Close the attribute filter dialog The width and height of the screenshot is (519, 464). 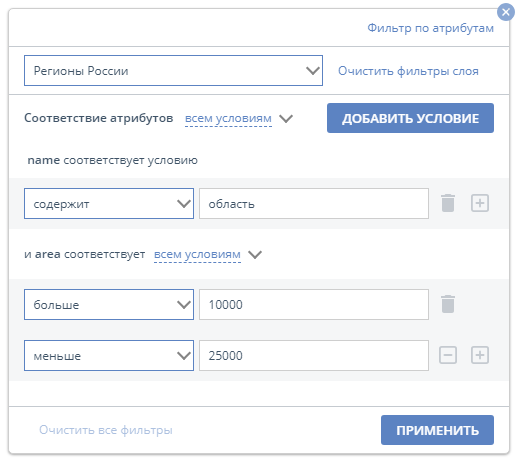506,12
